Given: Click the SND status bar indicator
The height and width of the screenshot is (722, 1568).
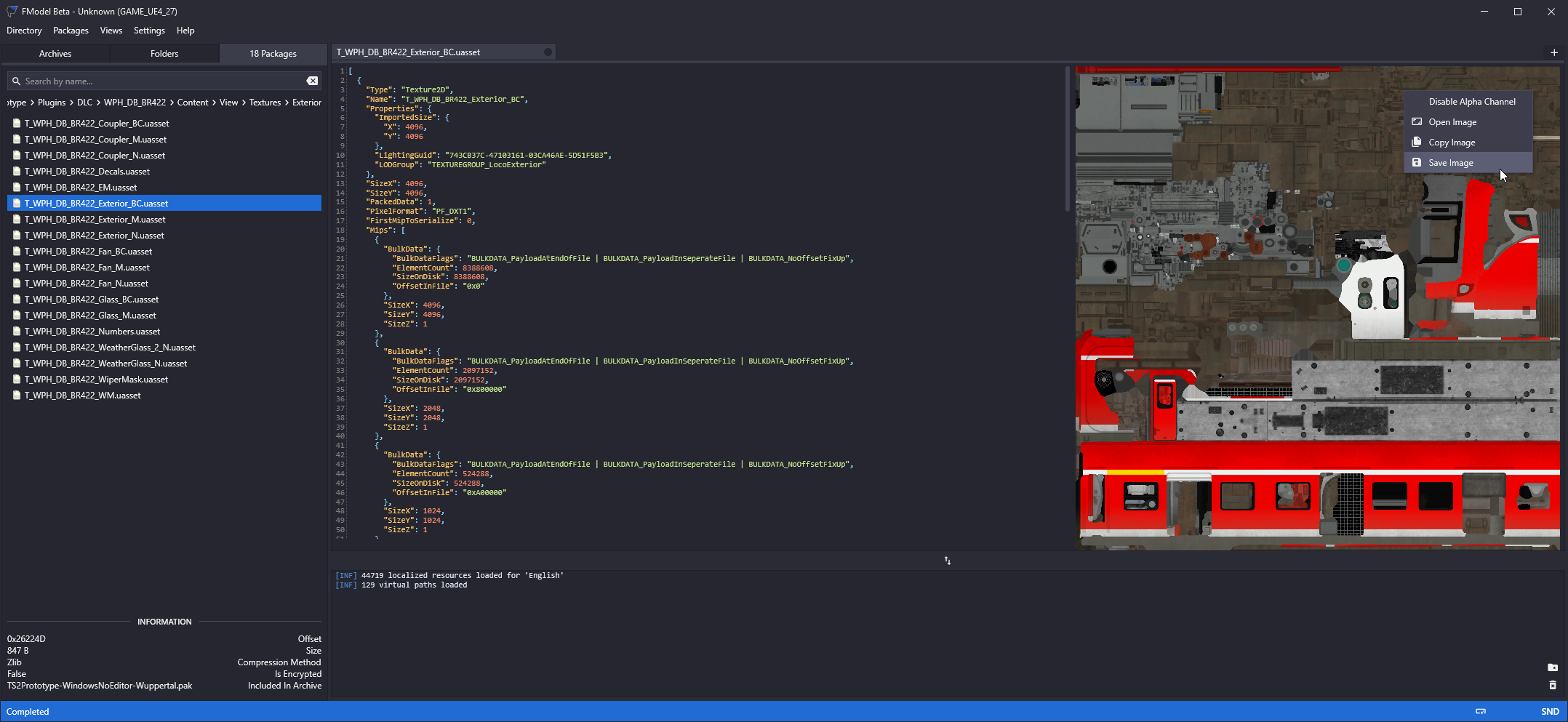Looking at the screenshot, I should coord(1549,712).
